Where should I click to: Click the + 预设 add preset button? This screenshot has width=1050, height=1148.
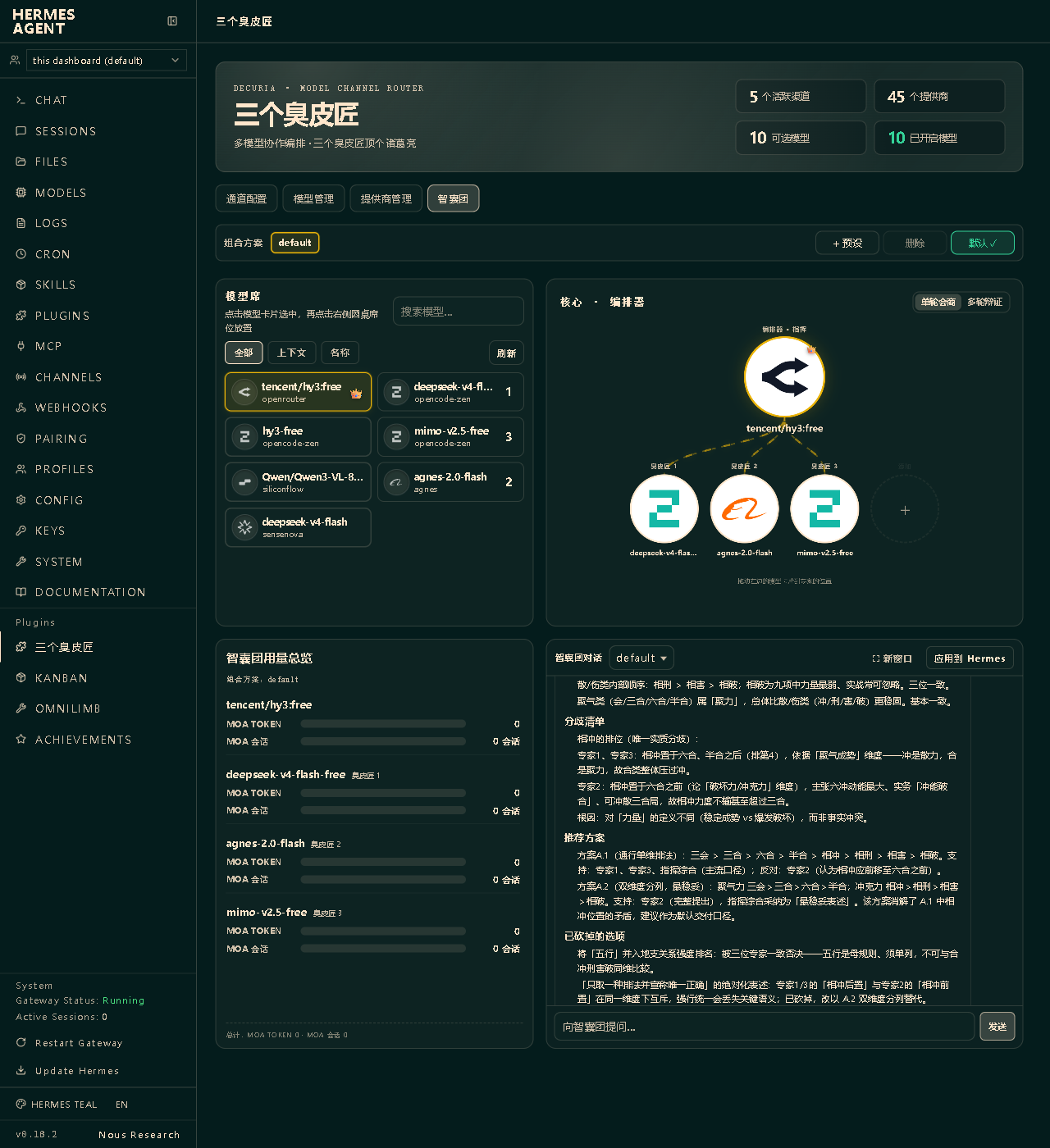tap(847, 243)
